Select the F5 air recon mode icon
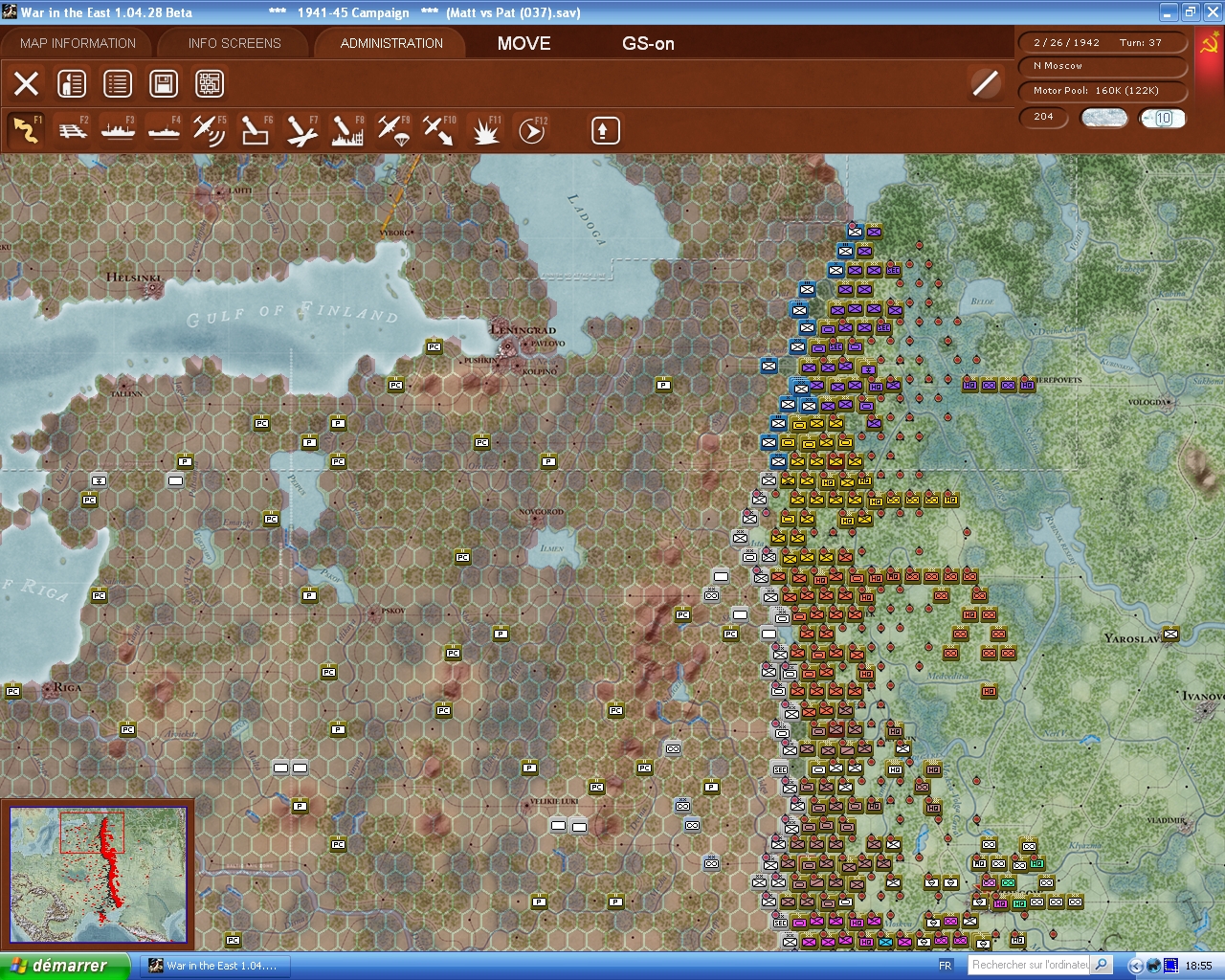The image size is (1225, 980). [210, 130]
